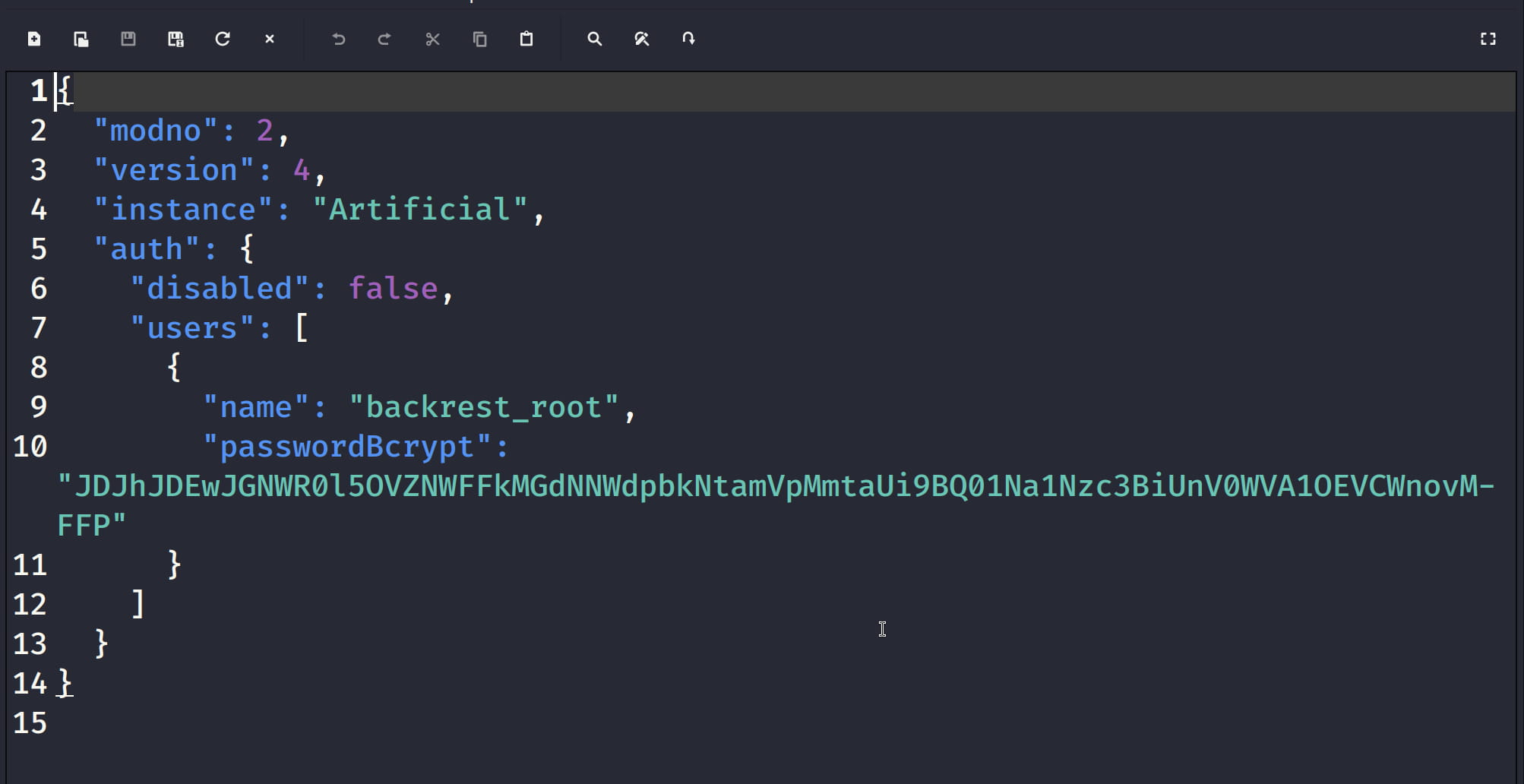
Task: Click line number 5 in gutter
Action: click(39, 249)
